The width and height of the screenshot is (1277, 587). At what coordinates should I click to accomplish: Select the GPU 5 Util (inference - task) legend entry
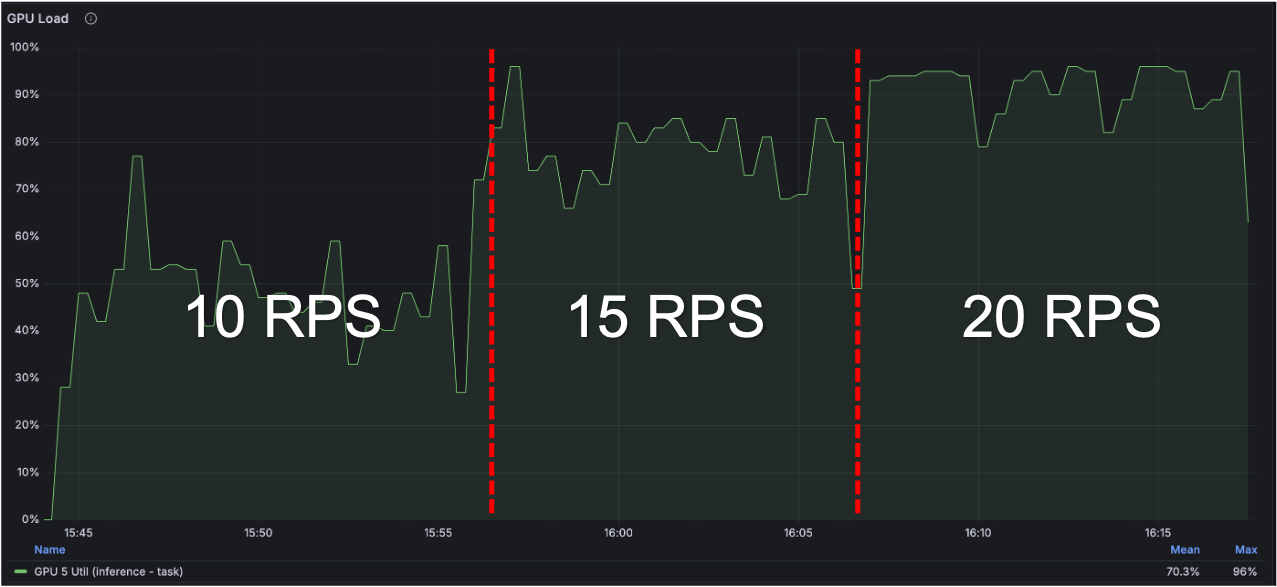point(110,572)
